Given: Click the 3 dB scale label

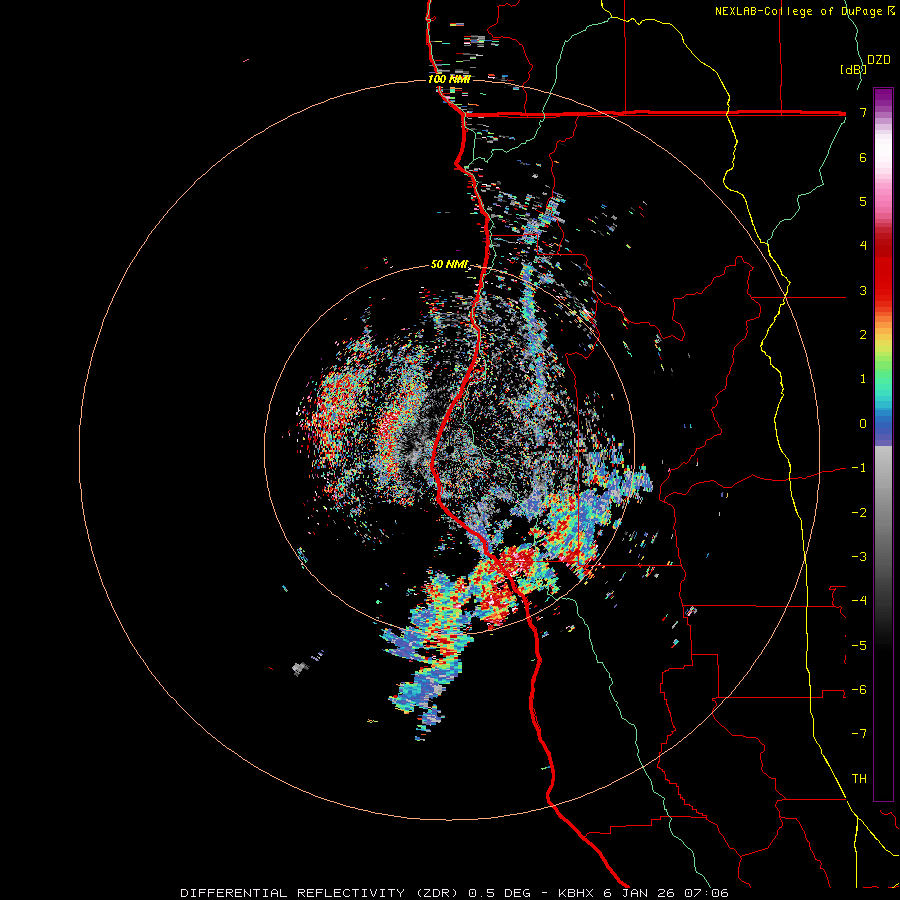Looking at the screenshot, I should click(863, 290).
